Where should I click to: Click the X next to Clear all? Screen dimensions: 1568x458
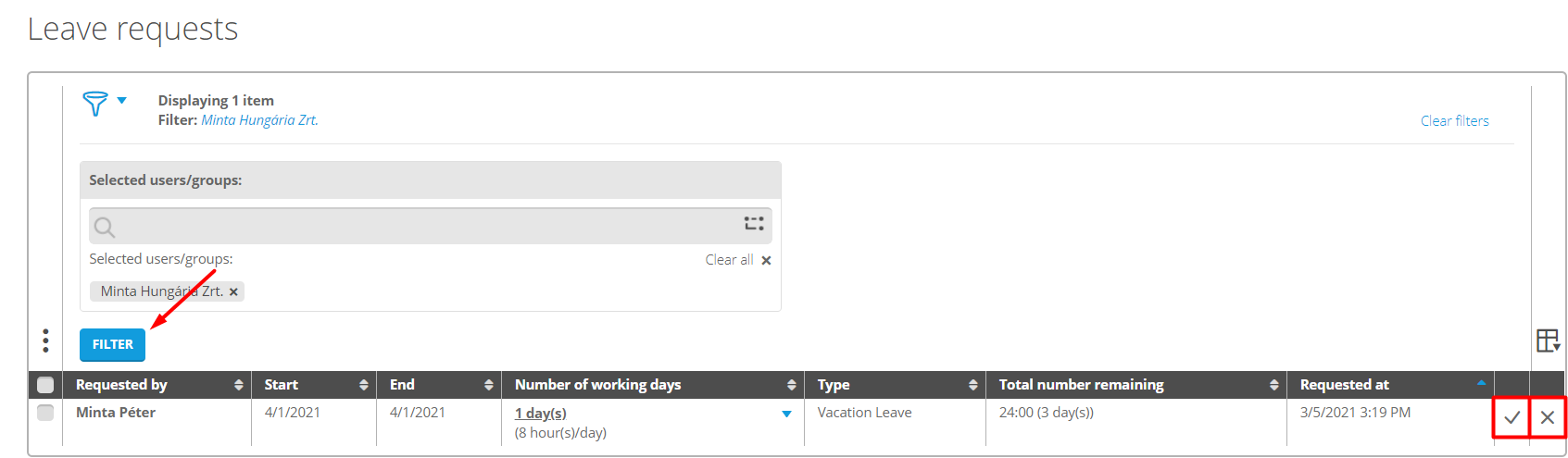(766, 261)
